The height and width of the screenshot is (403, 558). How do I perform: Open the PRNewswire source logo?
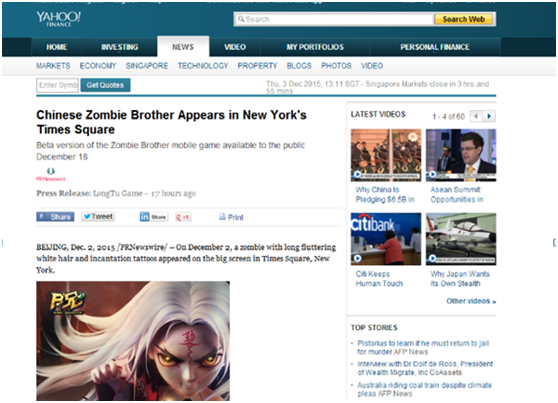pyautogui.click(x=51, y=174)
